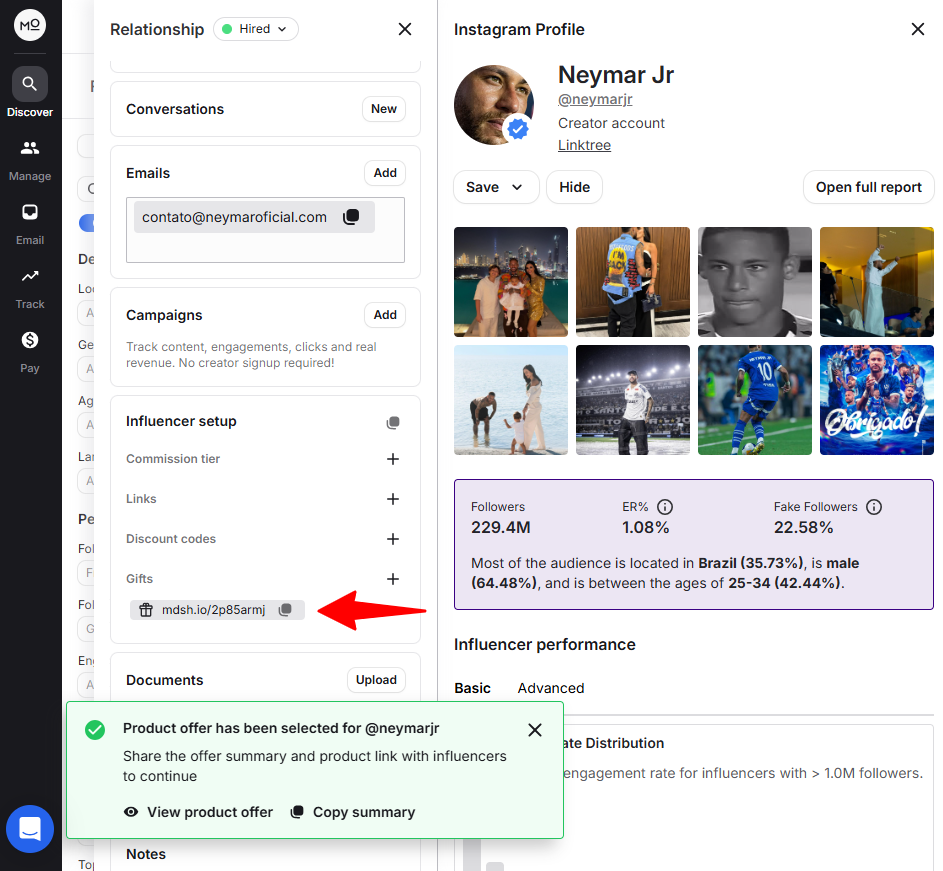View product offer from notification
943x871 pixels.
[x=198, y=812]
